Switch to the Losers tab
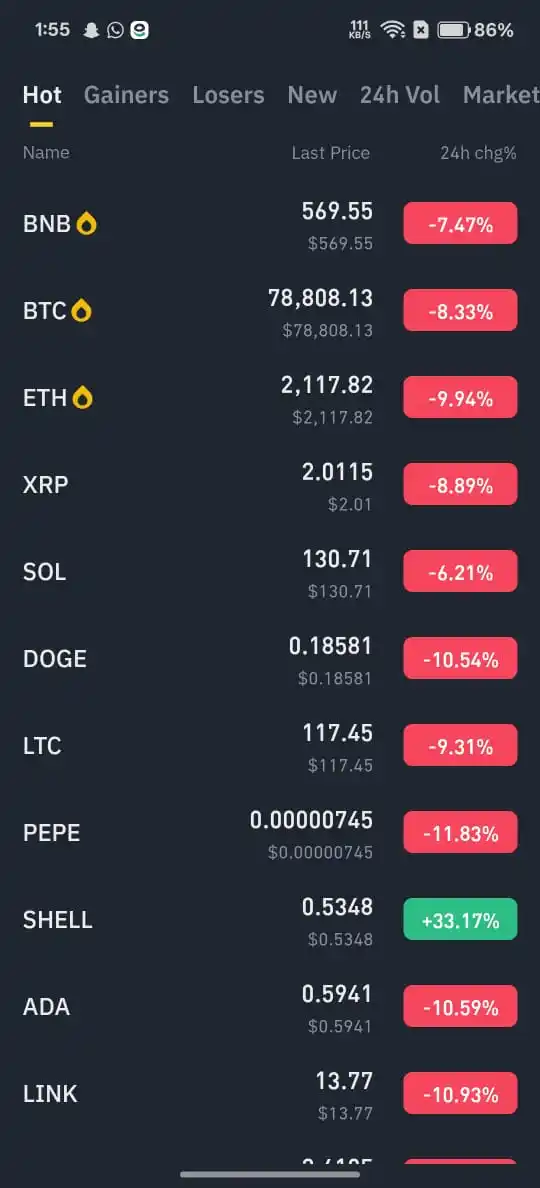The image size is (540, 1188). 228,95
